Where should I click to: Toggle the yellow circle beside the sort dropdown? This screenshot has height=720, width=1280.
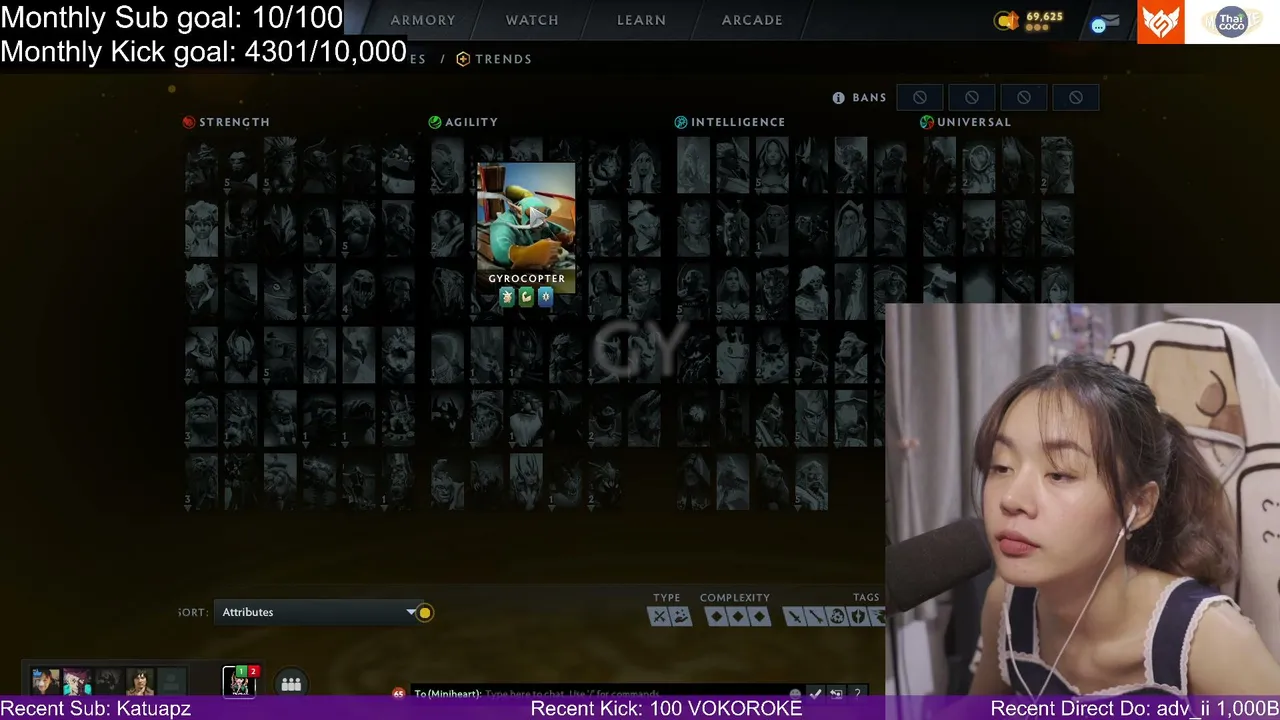425,613
